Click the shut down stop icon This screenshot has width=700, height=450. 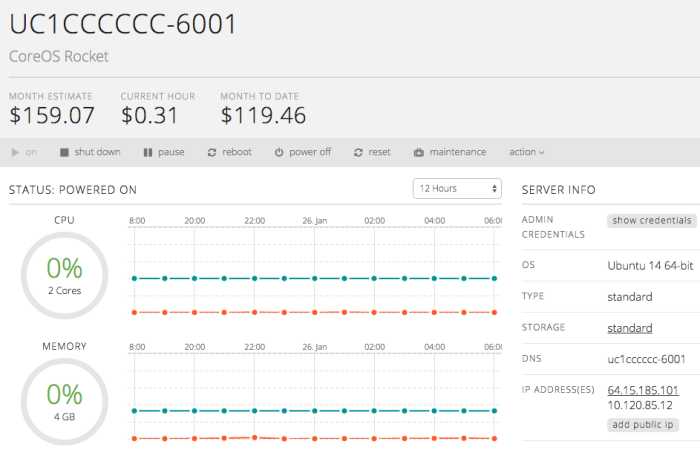[64, 152]
